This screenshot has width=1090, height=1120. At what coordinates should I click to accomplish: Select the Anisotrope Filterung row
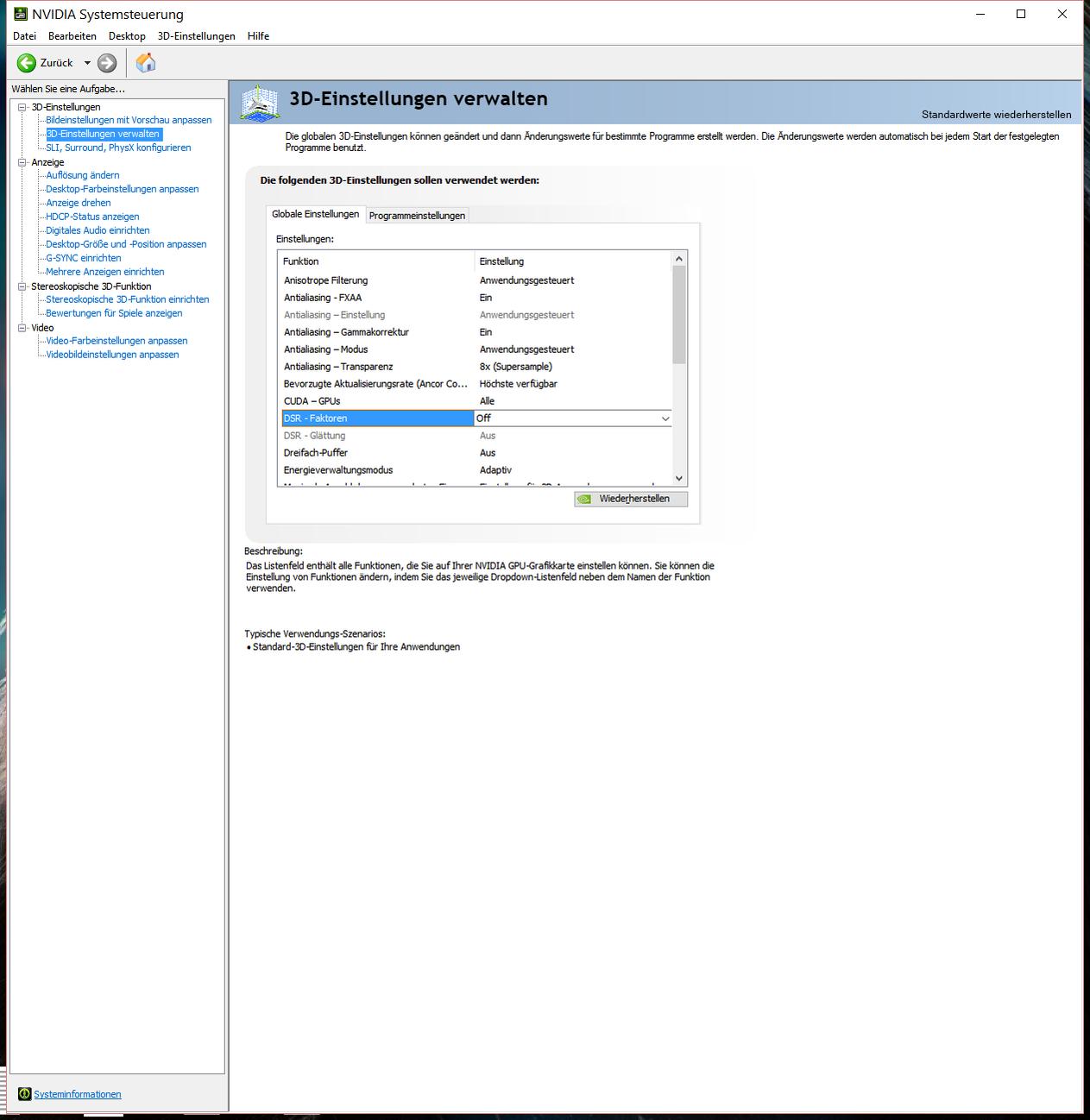click(475, 280)
